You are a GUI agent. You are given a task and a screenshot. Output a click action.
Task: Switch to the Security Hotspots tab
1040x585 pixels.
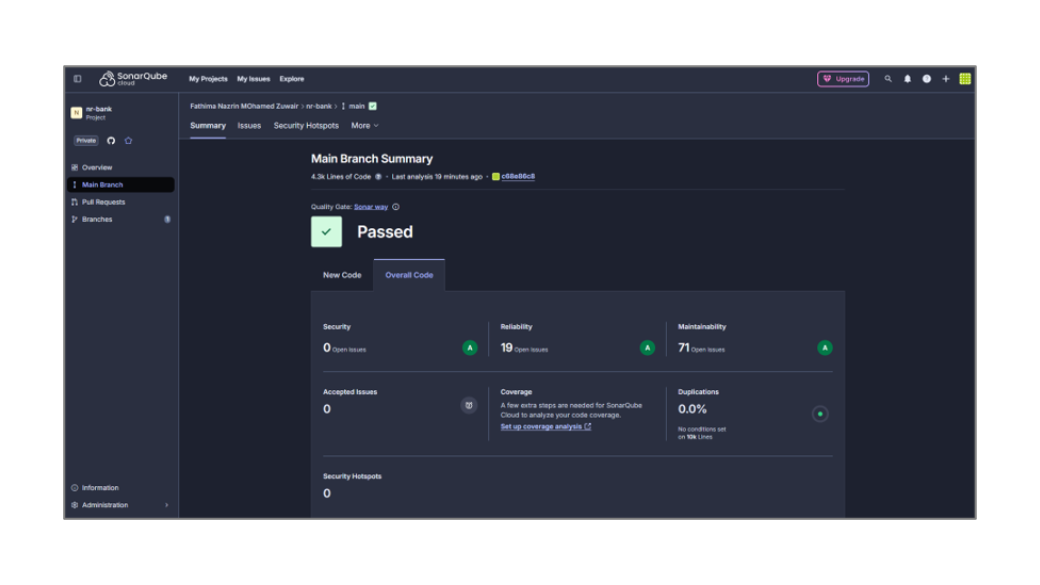[x=306, y=125]
